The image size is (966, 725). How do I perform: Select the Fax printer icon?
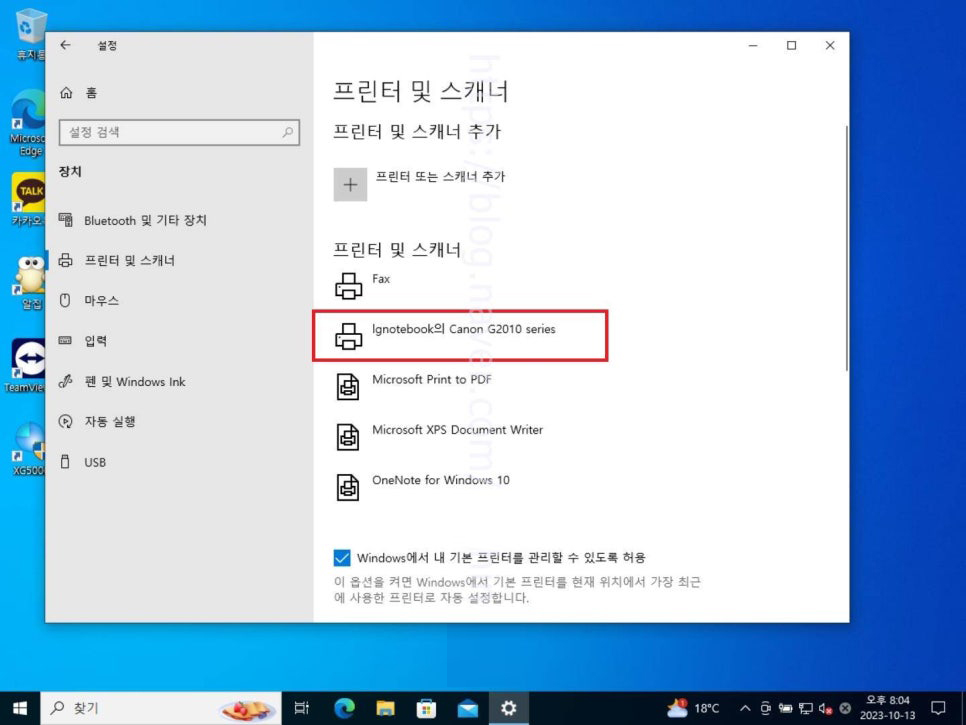coord(348,286)
